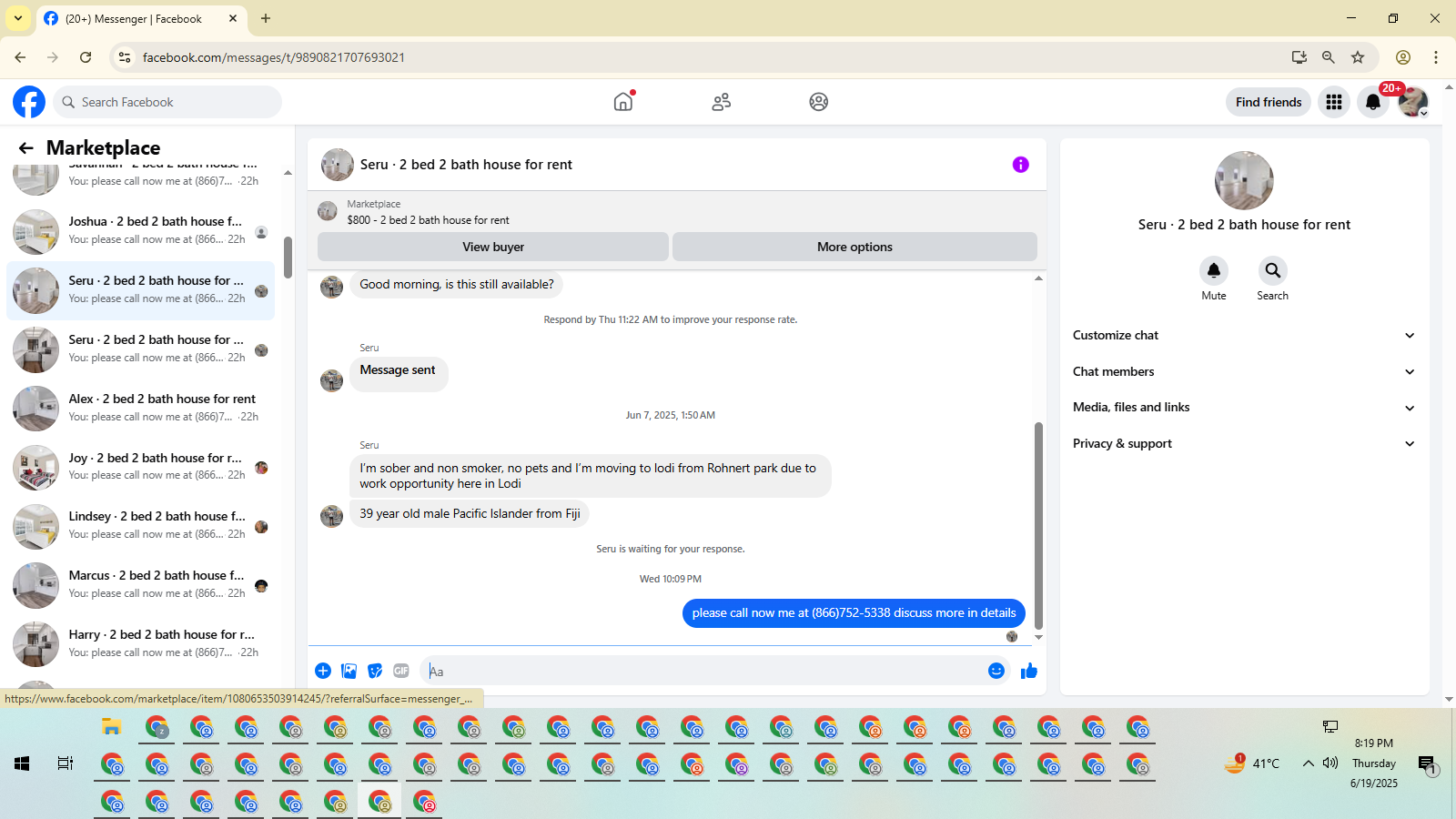Expand the Privacy & support section
The image size is (1456, 819).
1244,444
